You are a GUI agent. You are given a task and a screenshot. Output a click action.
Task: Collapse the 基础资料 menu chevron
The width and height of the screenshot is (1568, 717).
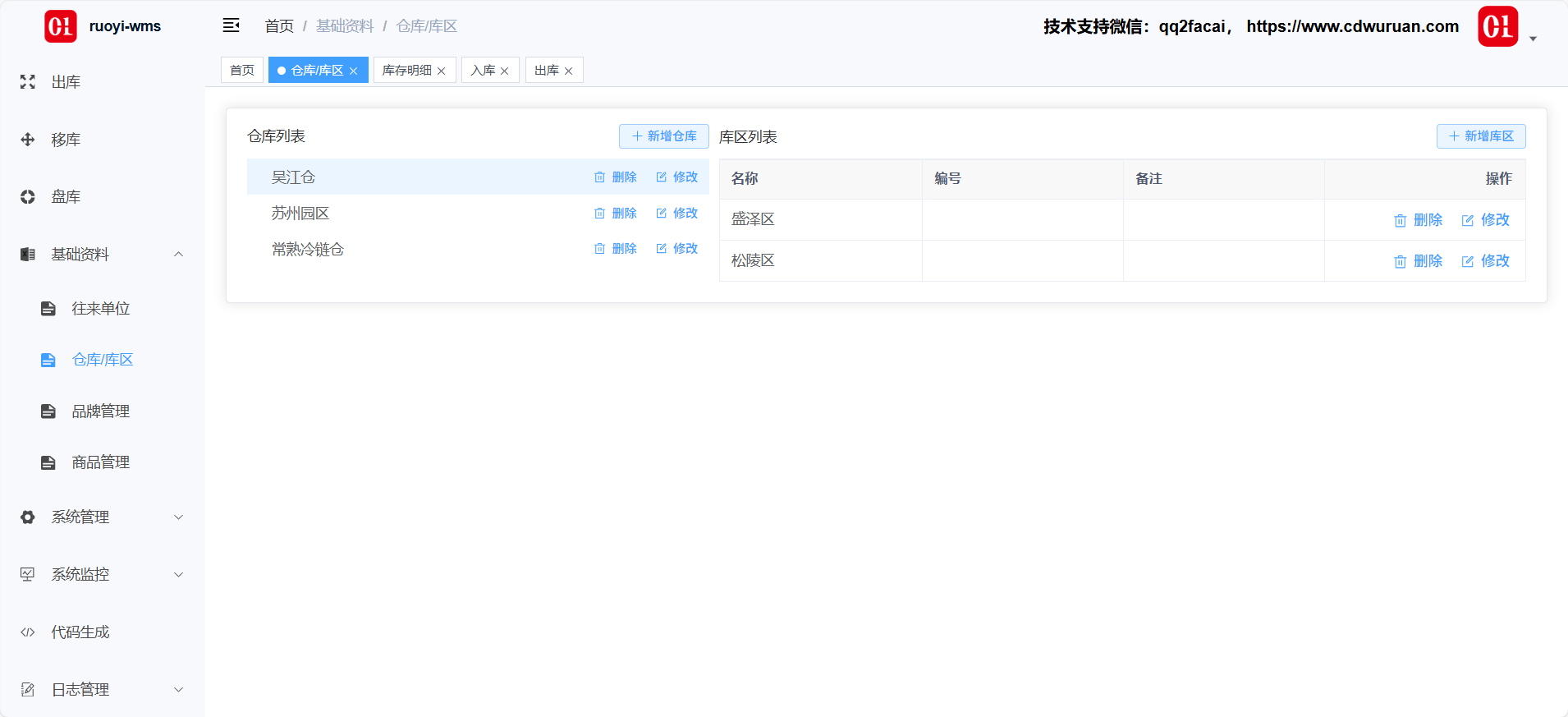[178, 255]
